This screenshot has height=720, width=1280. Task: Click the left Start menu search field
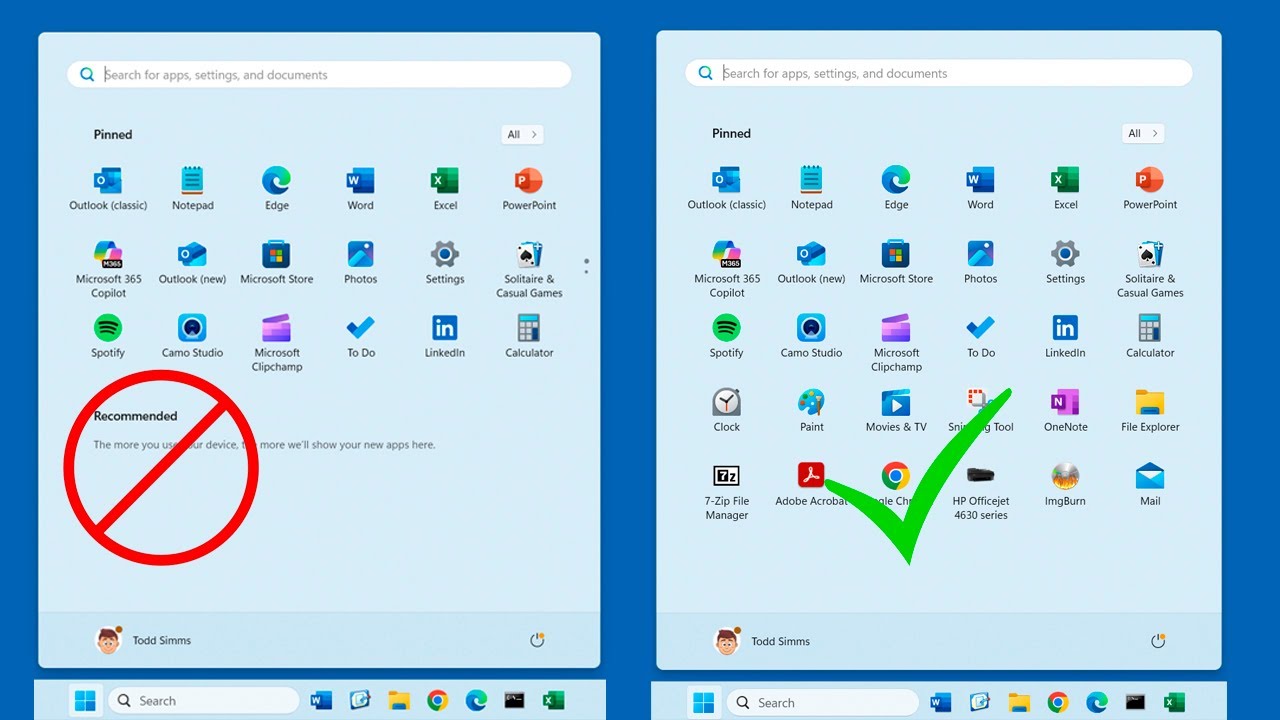point(319,74)
